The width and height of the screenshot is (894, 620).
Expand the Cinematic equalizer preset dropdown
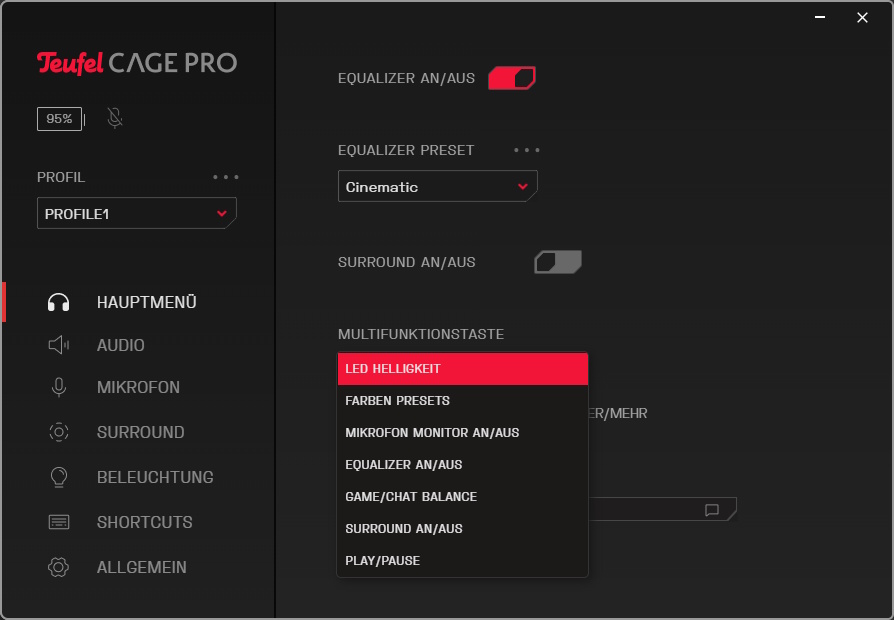coord(437,187)
